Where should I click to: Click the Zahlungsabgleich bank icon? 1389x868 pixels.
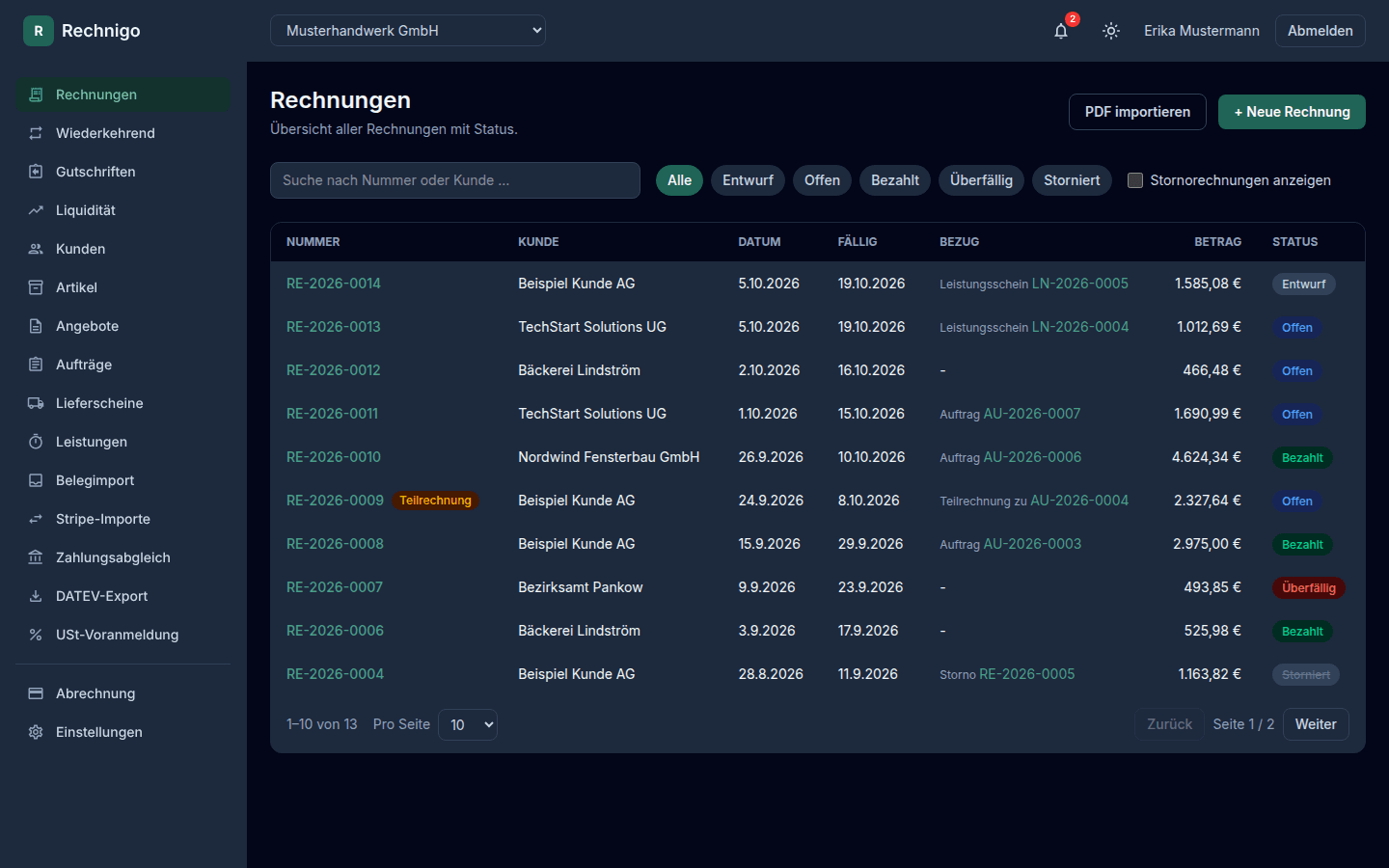tap(36, 557)
